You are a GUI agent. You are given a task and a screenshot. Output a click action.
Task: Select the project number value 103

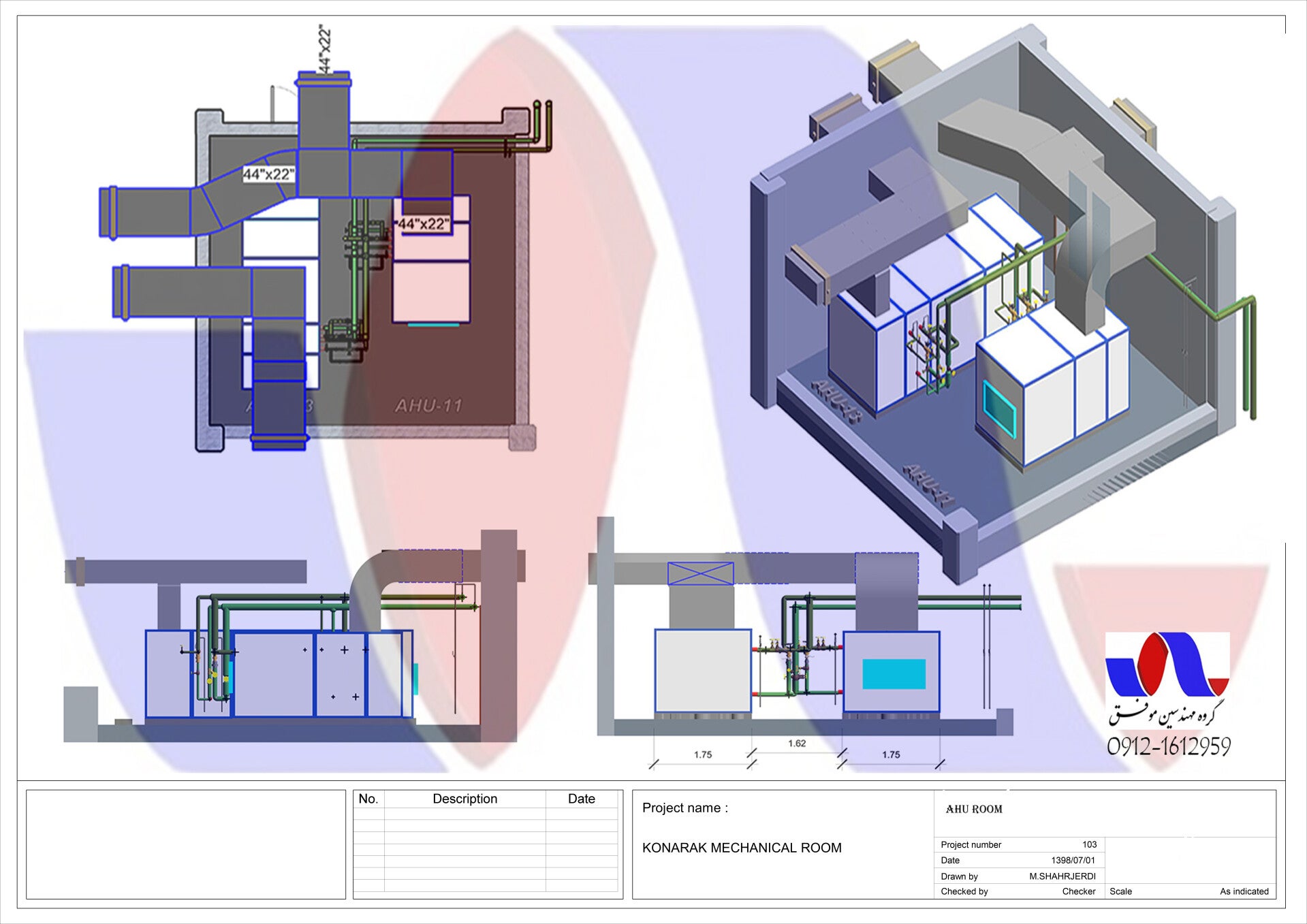[1089, 845]
